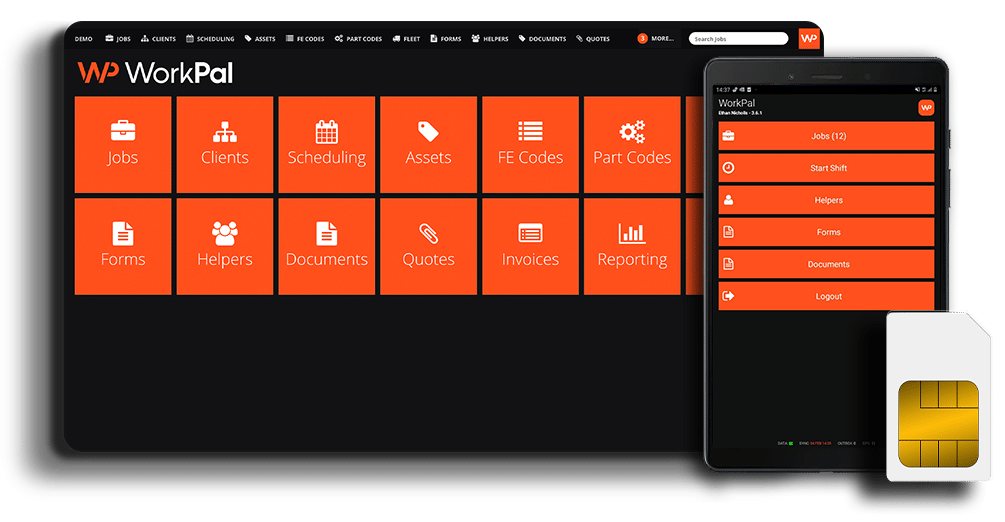Image resolution: width=1005 pixels, height=522 pixels.
Task: Click the Clients hierarchy tile icon
Action: (225, 131)
